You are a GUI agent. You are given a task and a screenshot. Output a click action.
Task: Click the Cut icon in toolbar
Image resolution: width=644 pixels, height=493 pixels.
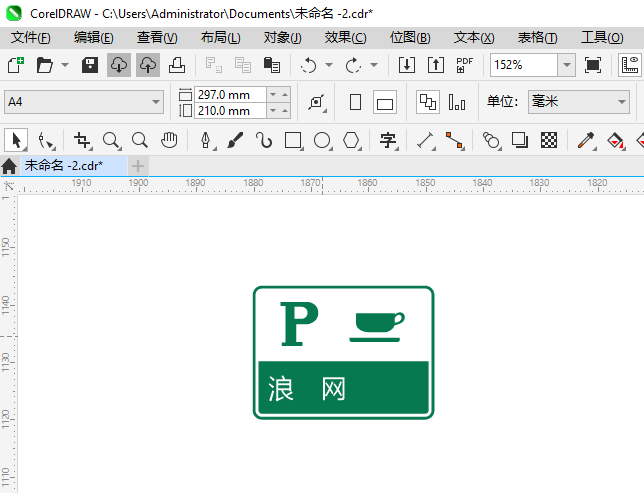214,65
